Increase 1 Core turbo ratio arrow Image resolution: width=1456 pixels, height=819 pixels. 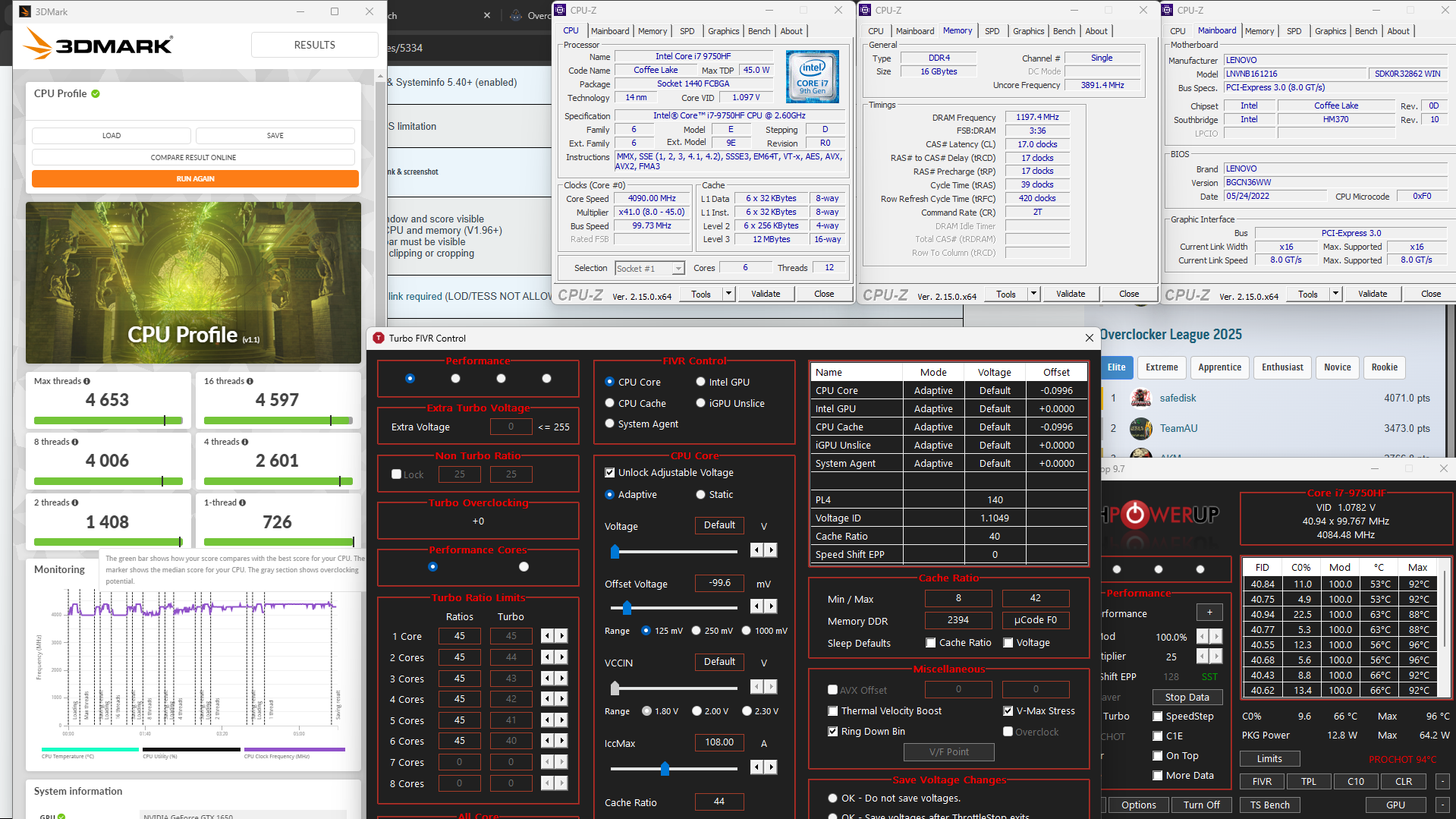point(561,636)
